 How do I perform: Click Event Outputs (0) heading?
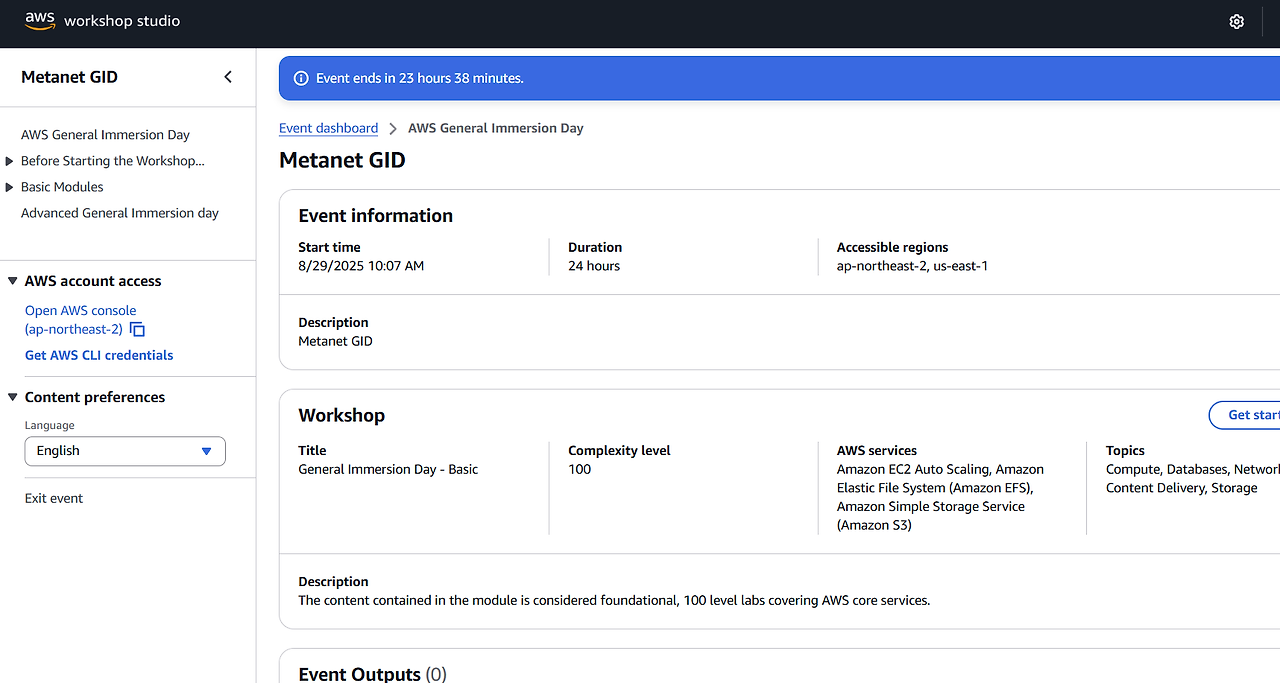372,674
